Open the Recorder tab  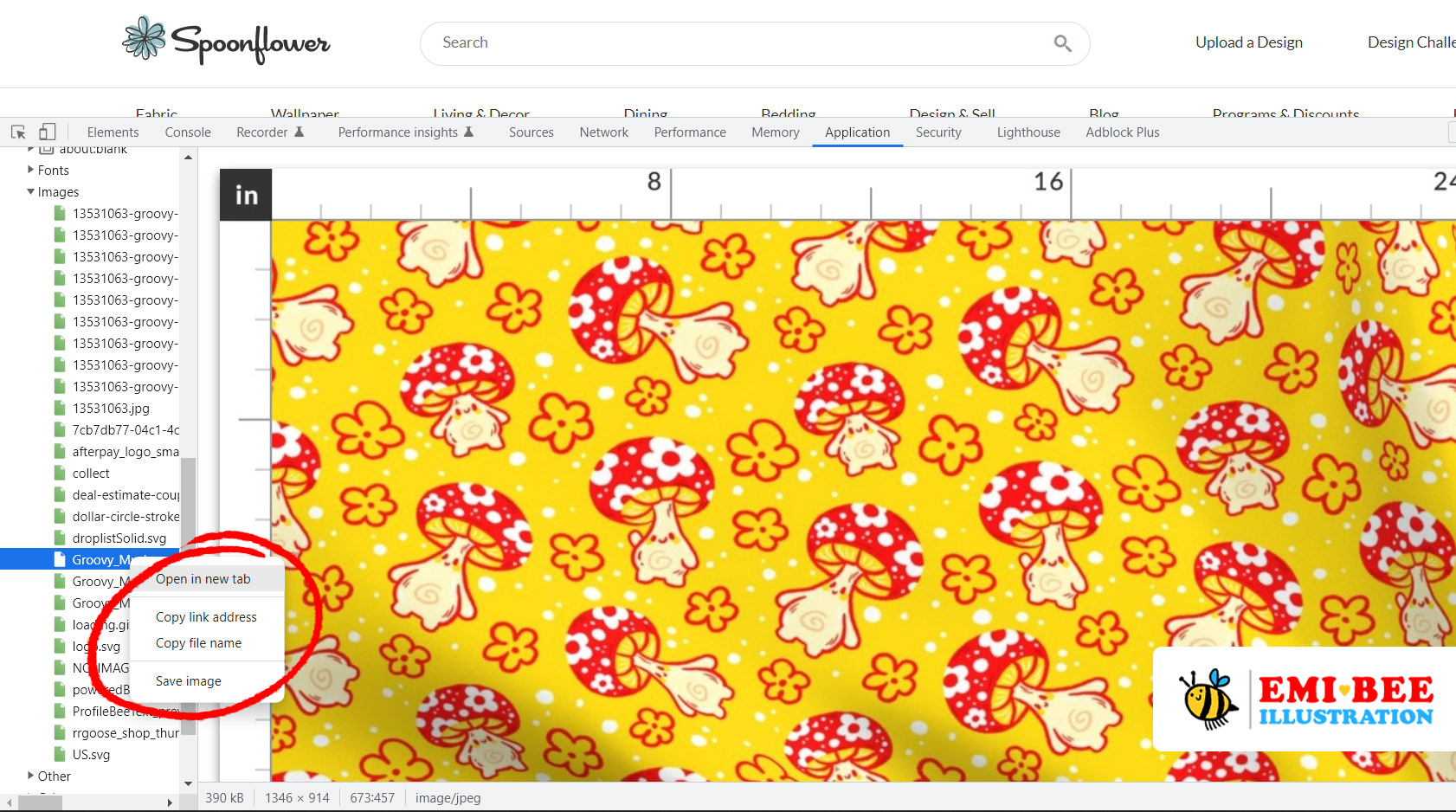[x=261, y=132]
